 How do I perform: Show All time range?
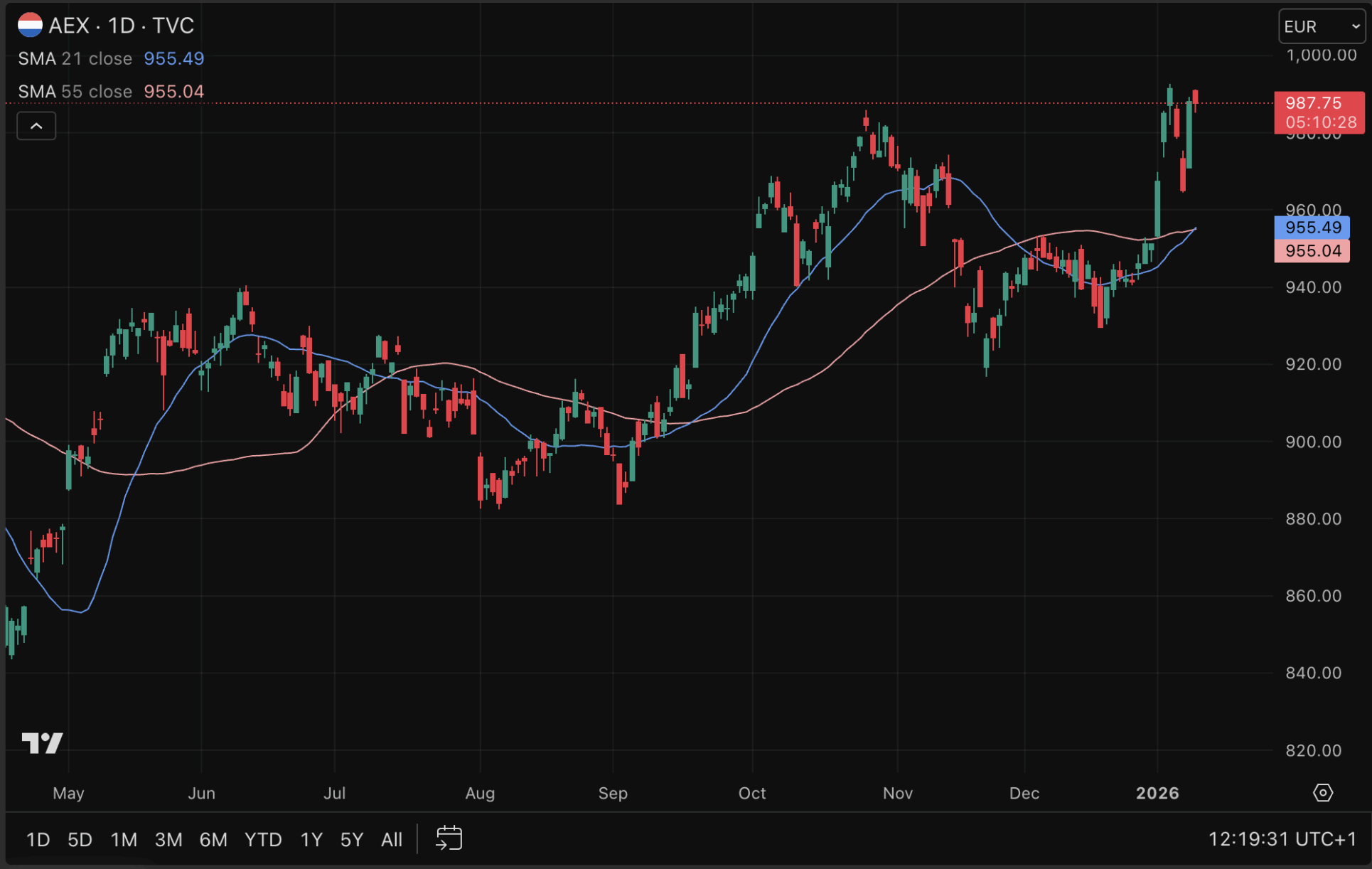pos(392,840)
